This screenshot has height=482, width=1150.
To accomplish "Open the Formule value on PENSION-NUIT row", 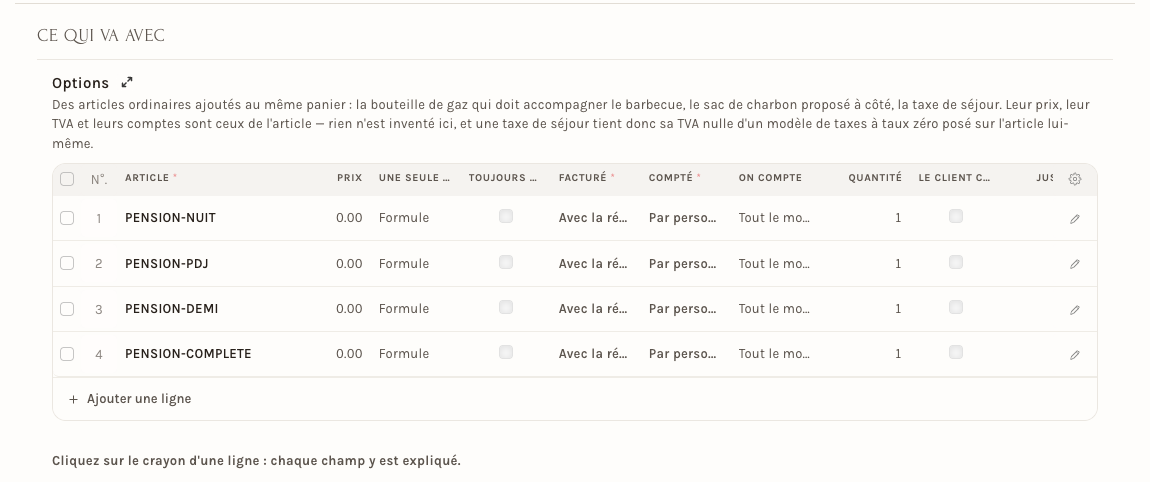I will [404, 218].
